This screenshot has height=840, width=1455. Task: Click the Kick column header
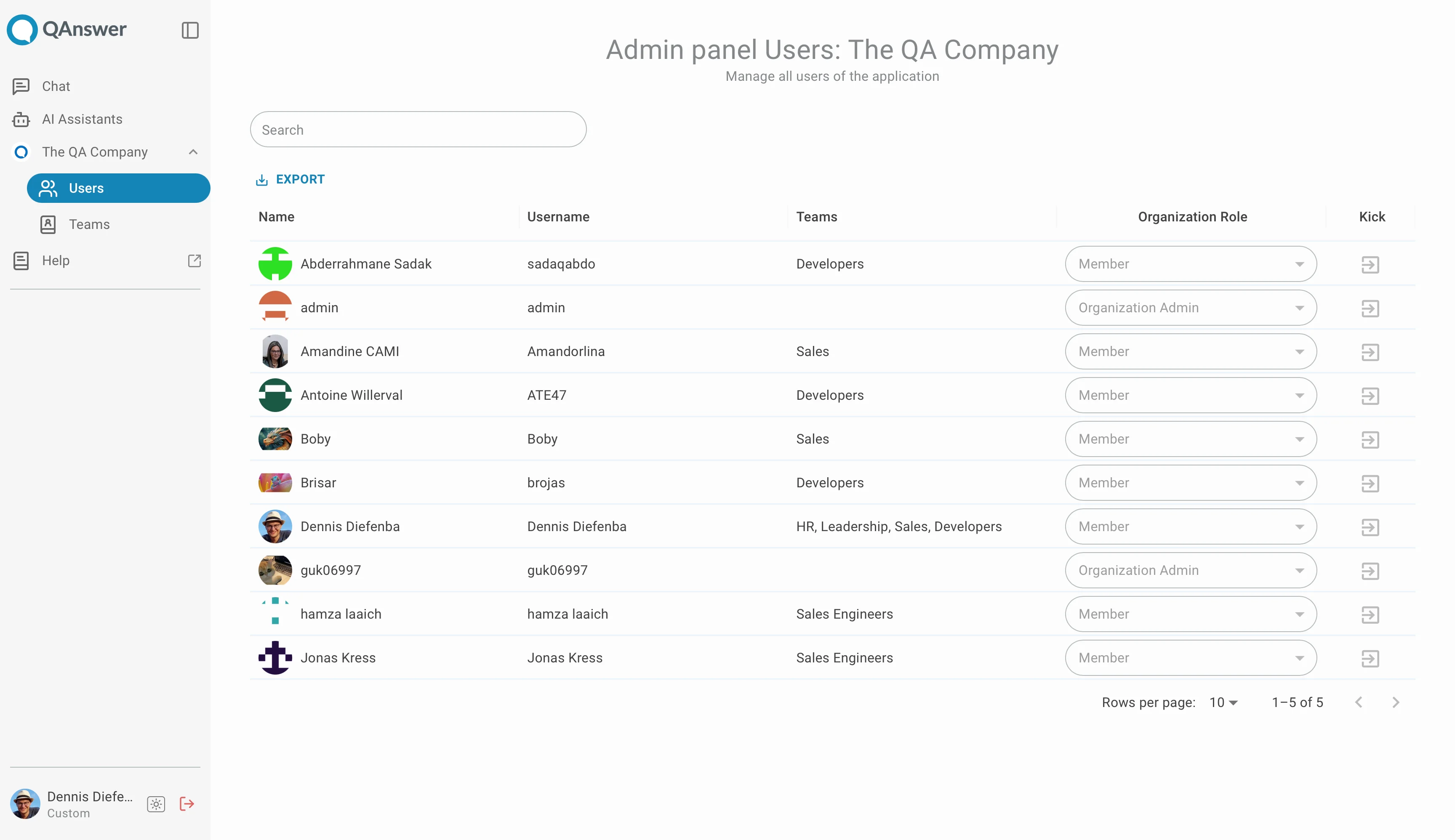tap(1371, 217)
